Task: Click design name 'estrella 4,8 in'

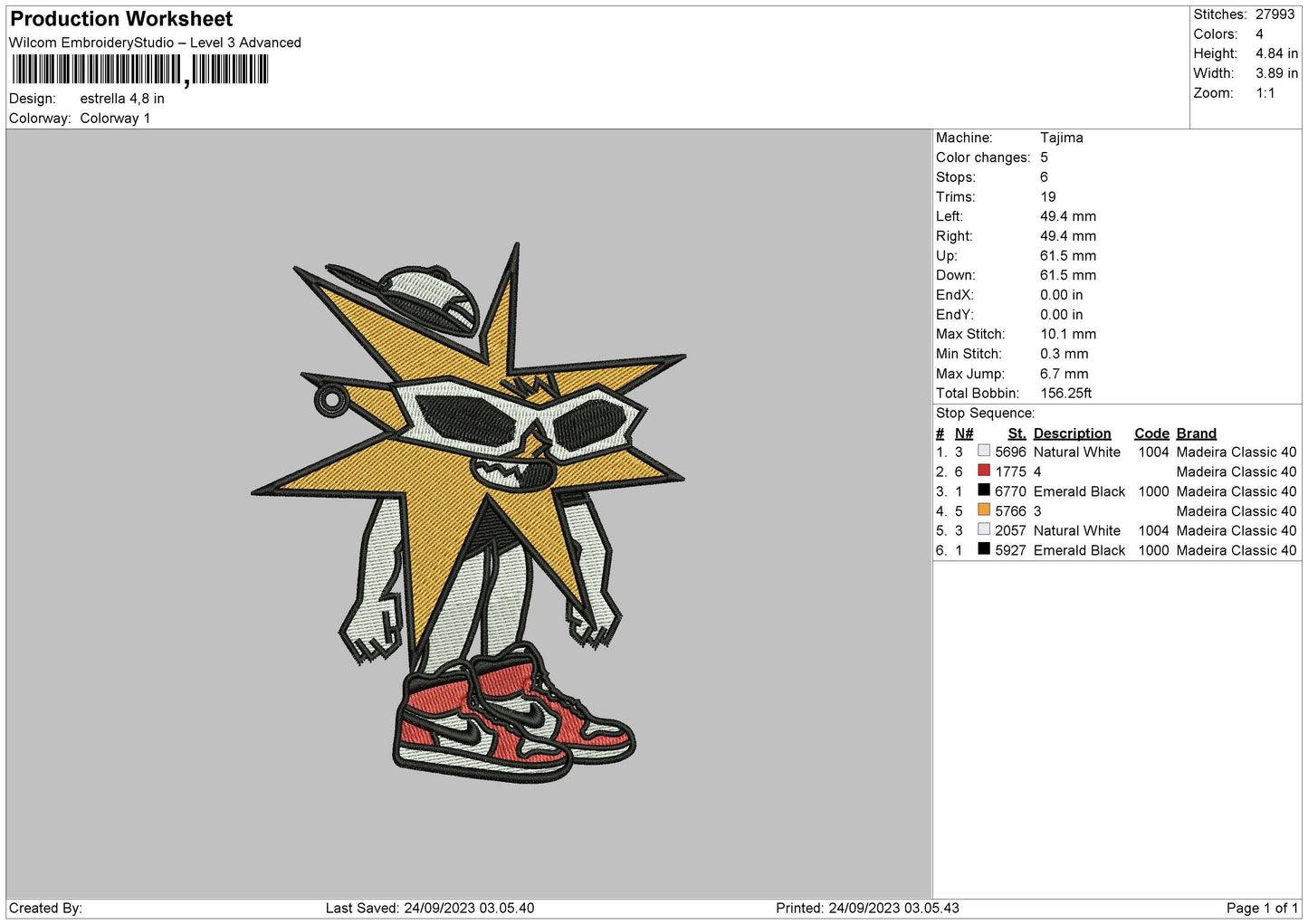Action: click(122, 99)
